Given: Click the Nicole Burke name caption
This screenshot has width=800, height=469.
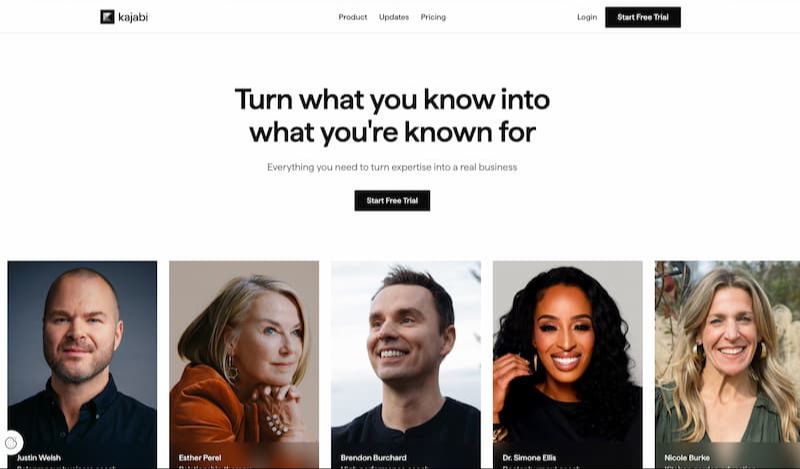Looking at the screenshot, I should (x=687, y=458).
